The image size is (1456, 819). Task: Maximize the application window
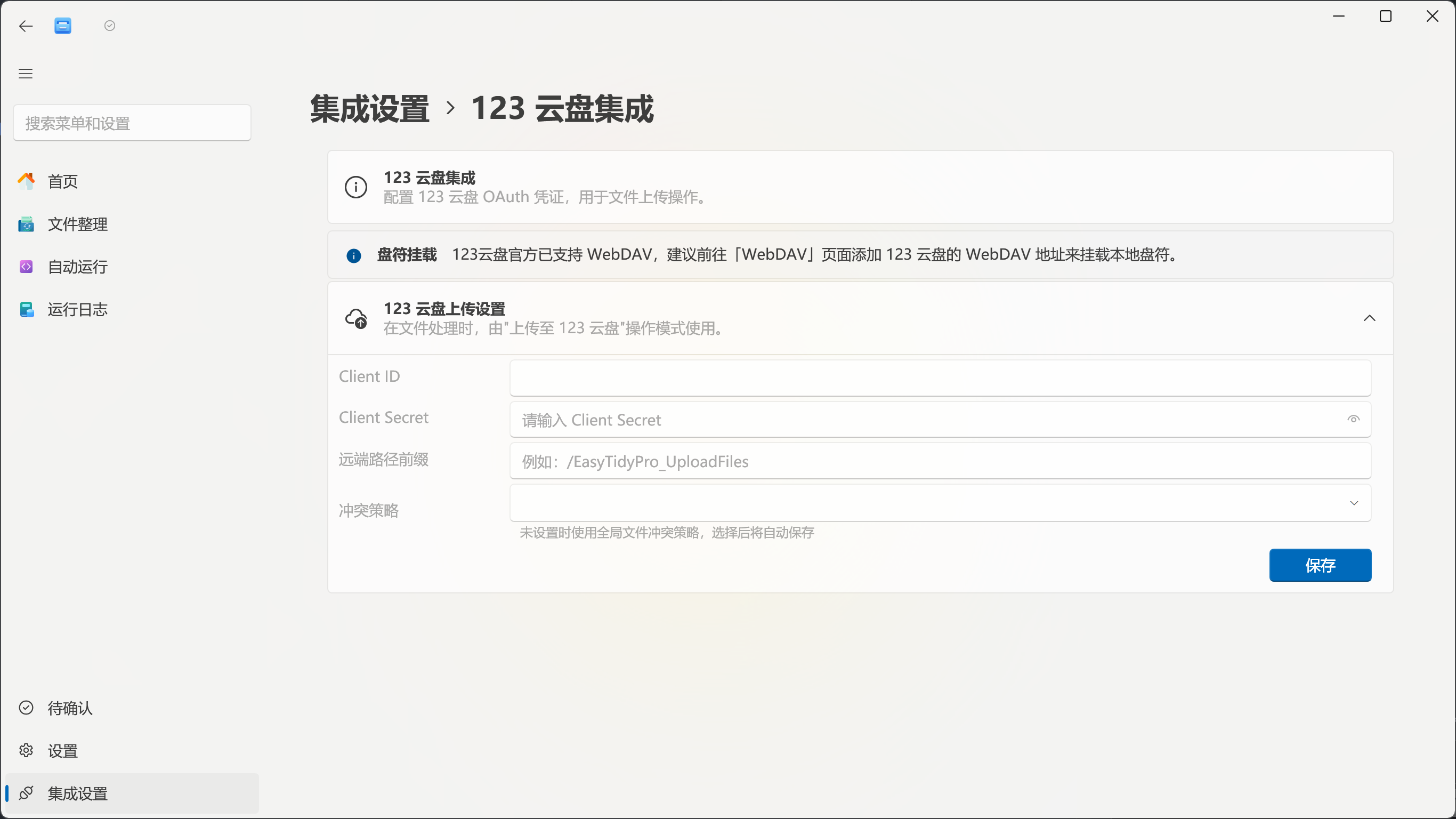tap(1385, 17)
